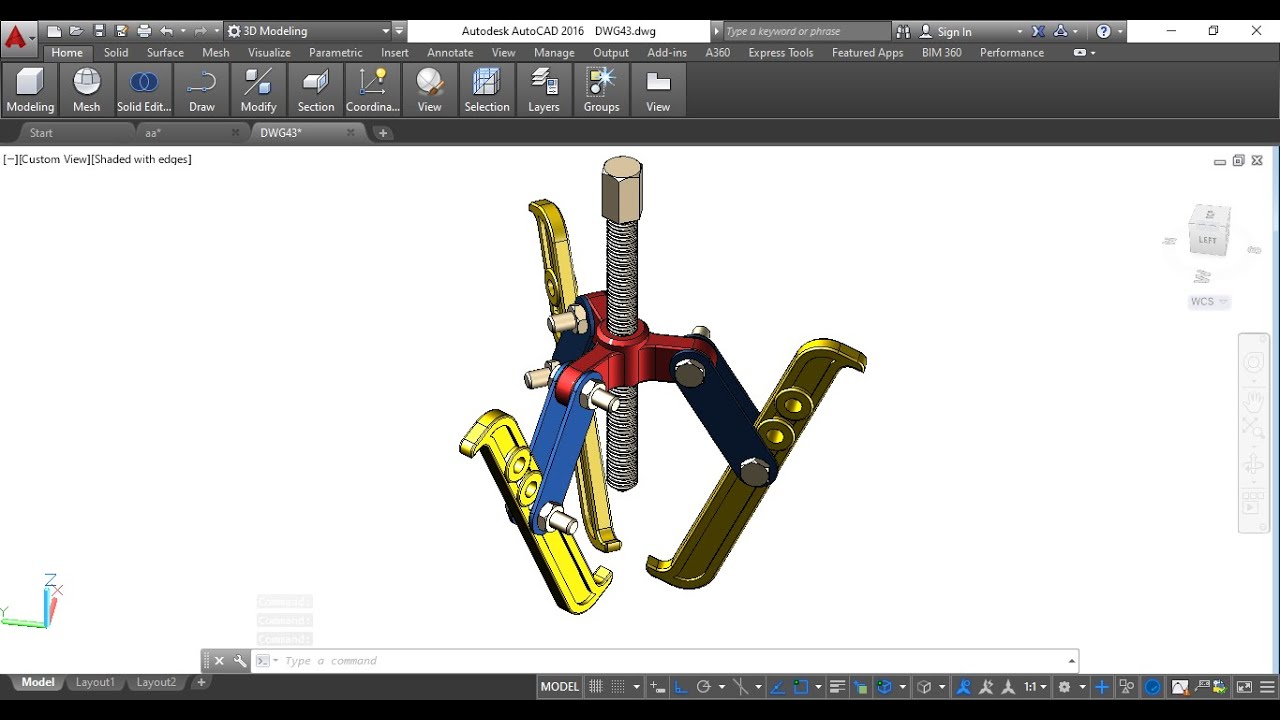Click the Autodesk Exchange Apps X icon
This screenshot has width=1280, height=720.
pos(1039,31)
